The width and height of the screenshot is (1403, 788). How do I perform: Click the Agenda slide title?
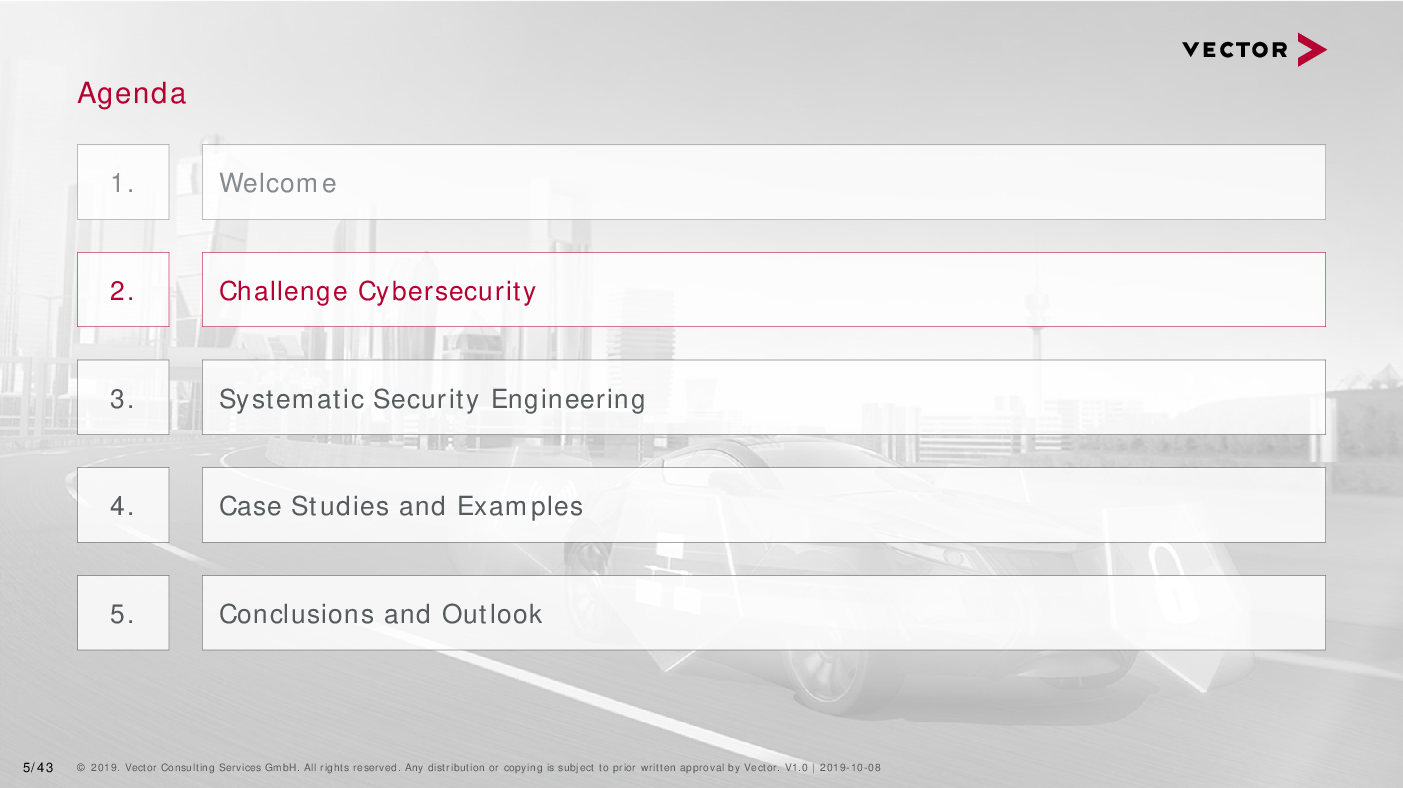(x=132, y=94)
